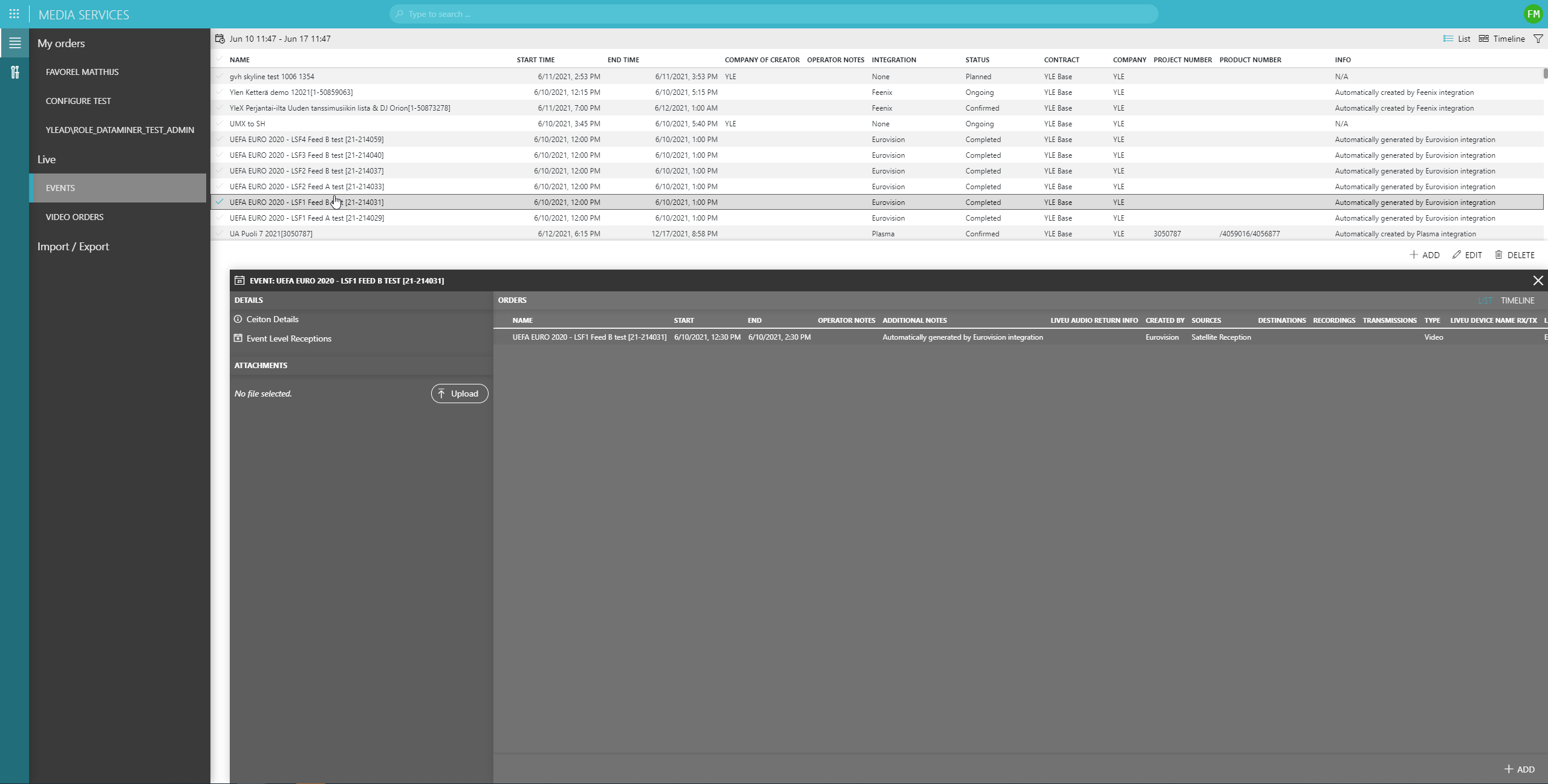Uncheck the LSF1 Feed B test row
1548x784 pixels.
pyautogui.click(x=220, y=202)
